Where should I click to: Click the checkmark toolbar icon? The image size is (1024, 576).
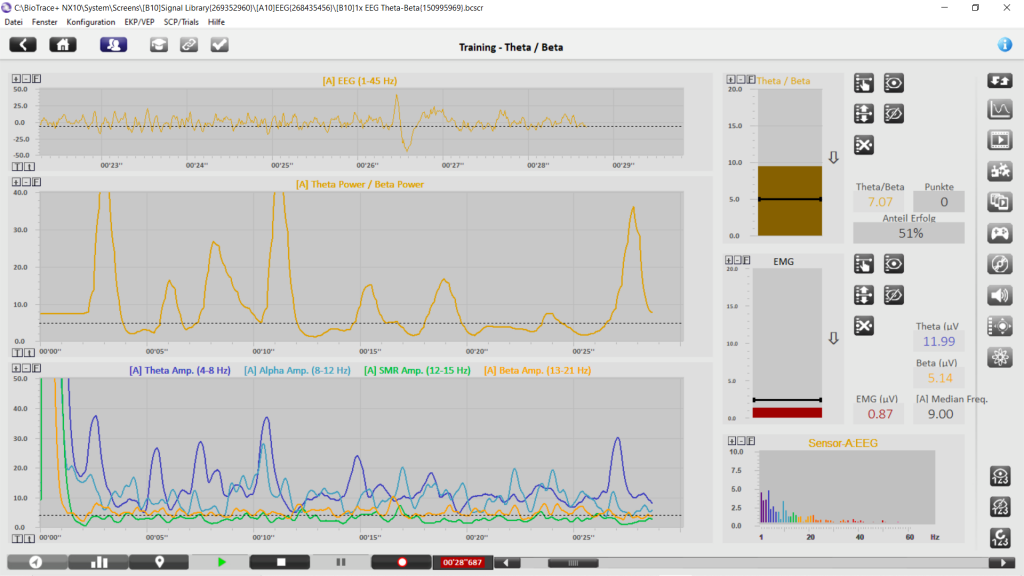(219, 44)
